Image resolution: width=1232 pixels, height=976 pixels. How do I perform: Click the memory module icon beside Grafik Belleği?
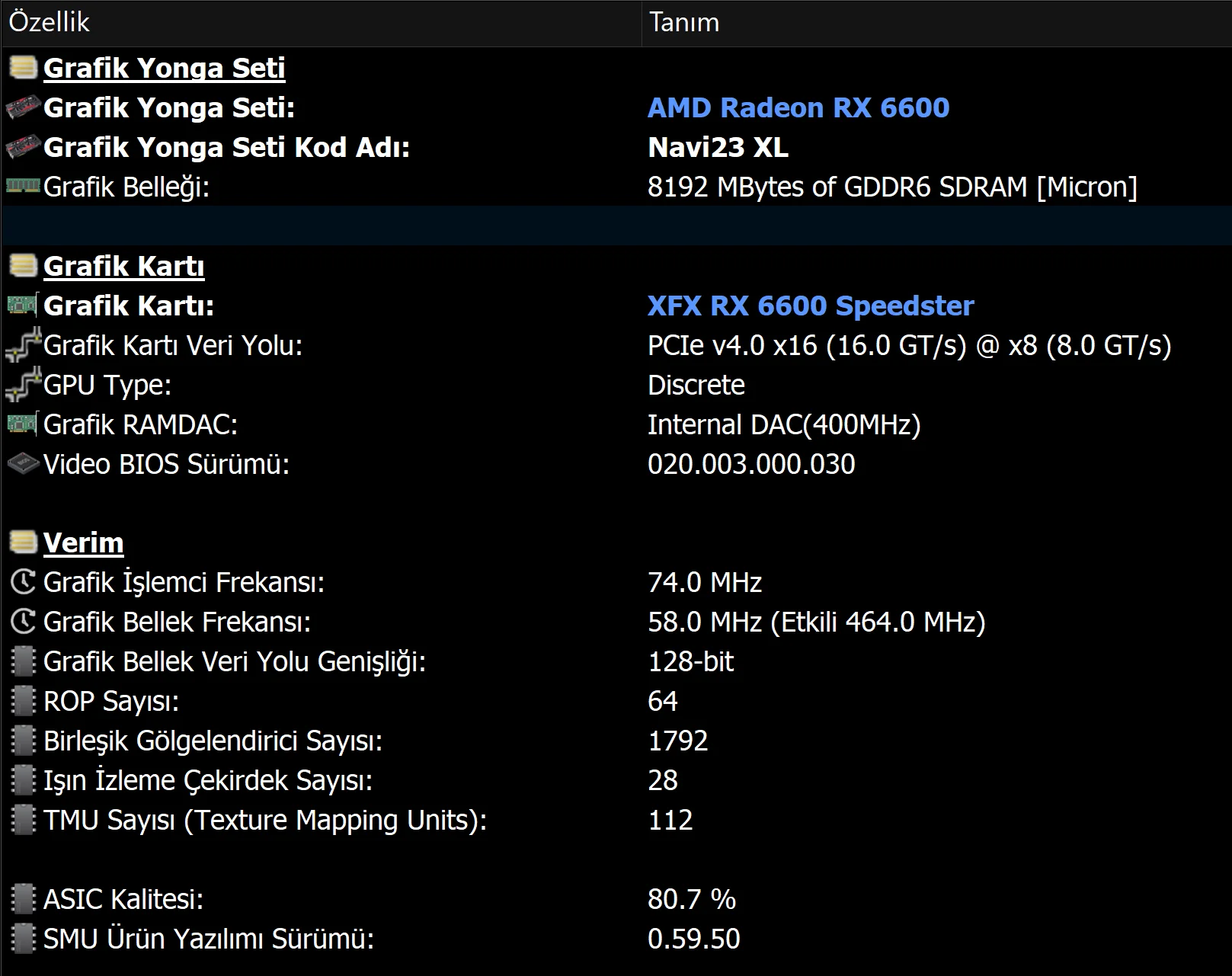tap(23, 186)
